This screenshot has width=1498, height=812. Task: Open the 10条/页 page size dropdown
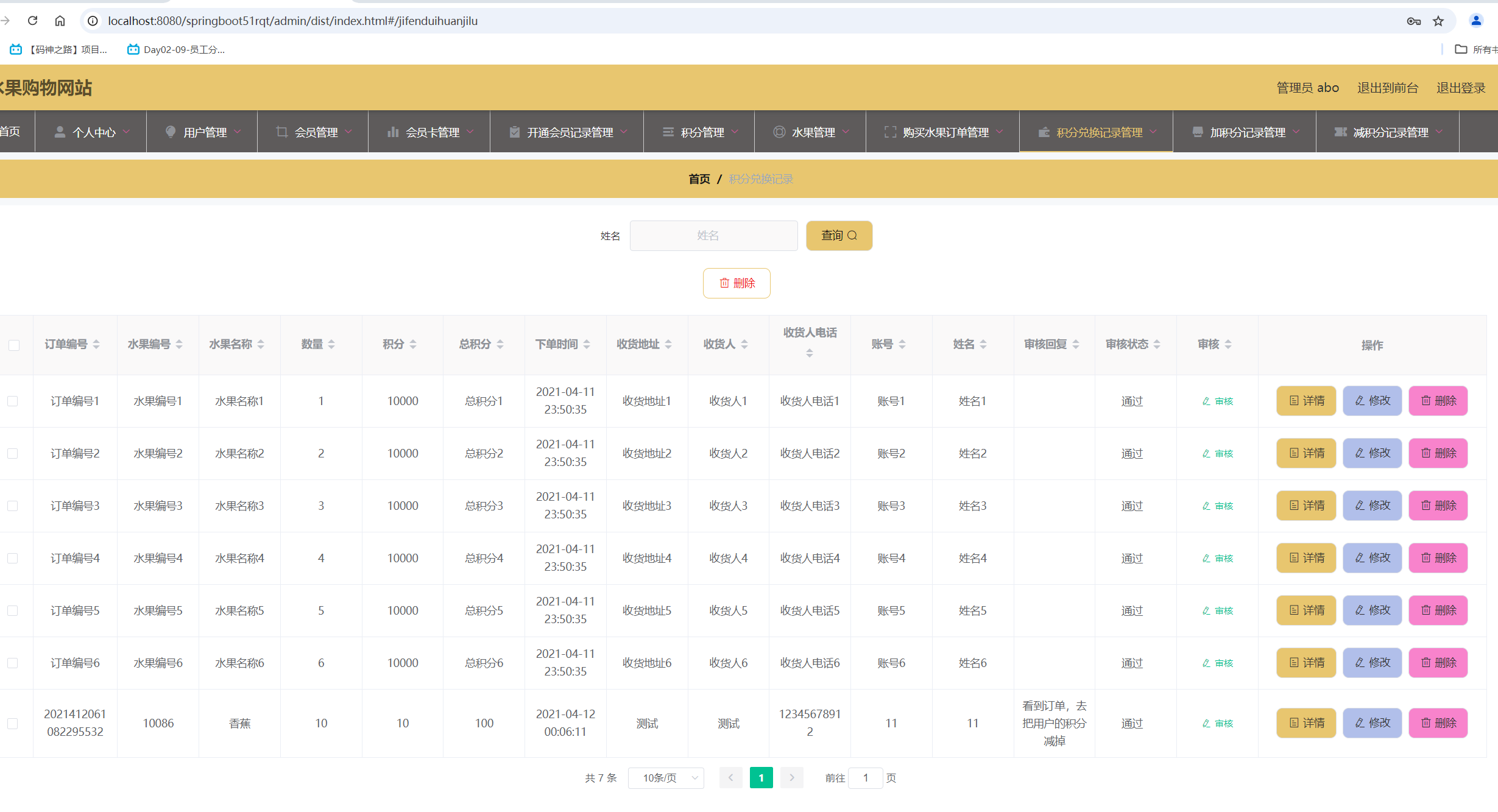(x=666, y=778)
